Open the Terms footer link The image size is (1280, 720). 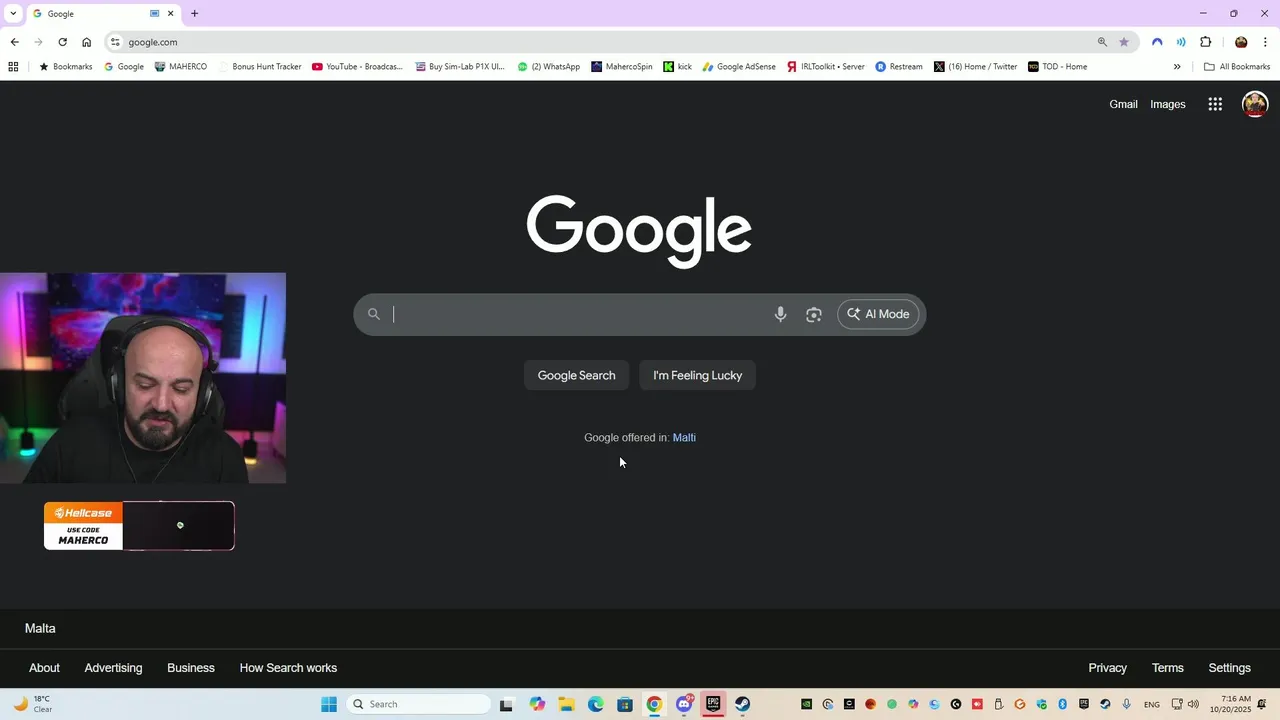(x=1167, y=668)
